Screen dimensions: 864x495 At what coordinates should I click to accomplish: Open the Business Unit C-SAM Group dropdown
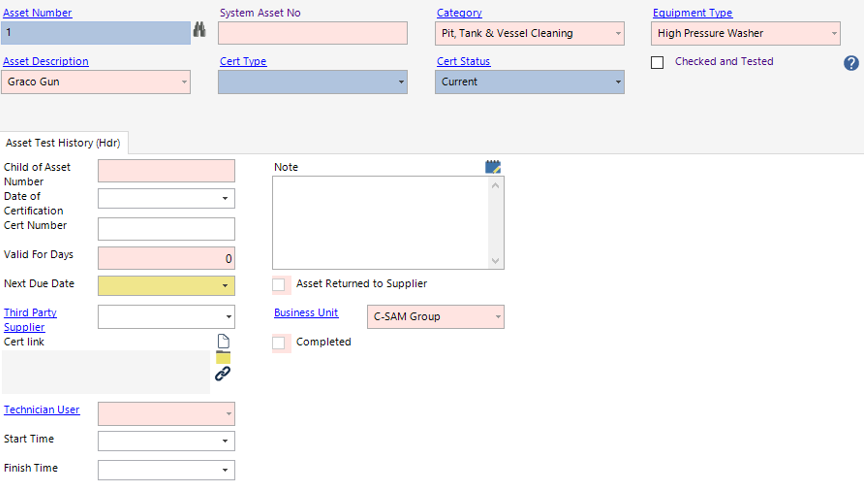click(x=498, y=317)
